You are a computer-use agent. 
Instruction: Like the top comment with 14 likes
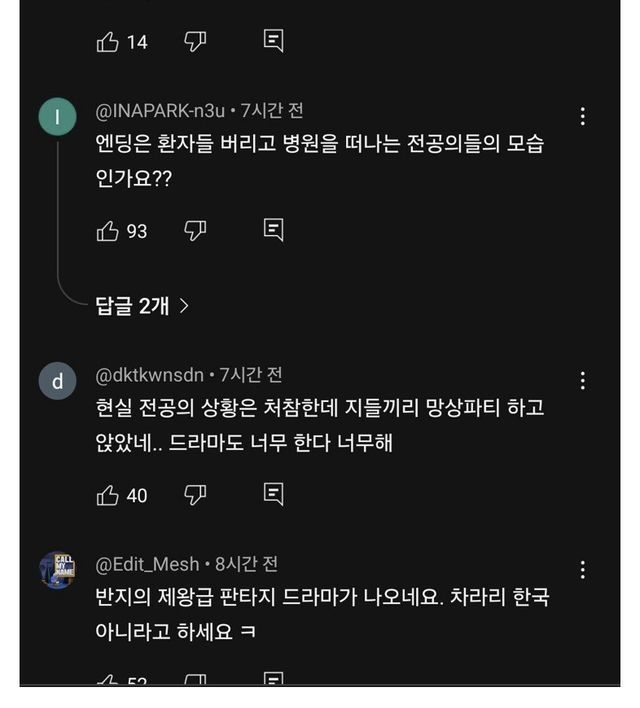(x=108, y=41)
